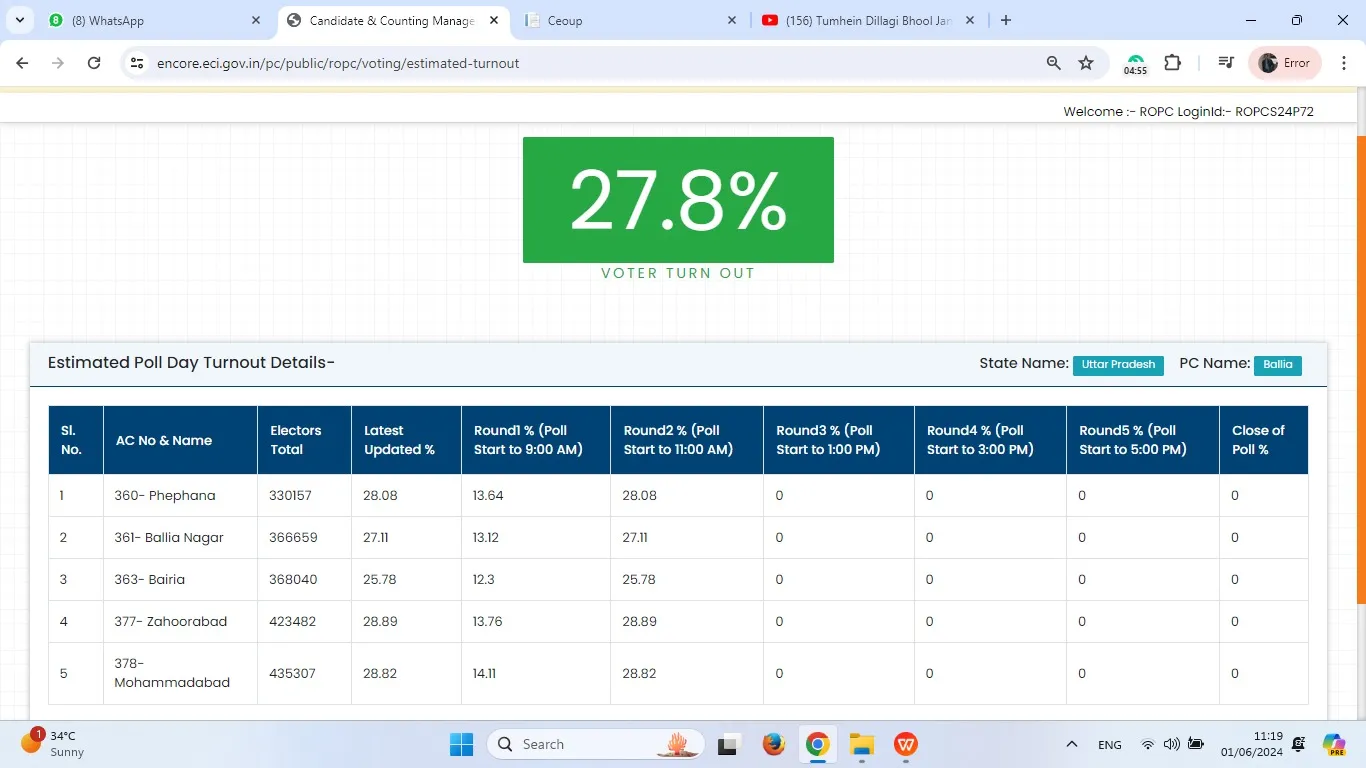Open the media control icon

click(1226, 63)
